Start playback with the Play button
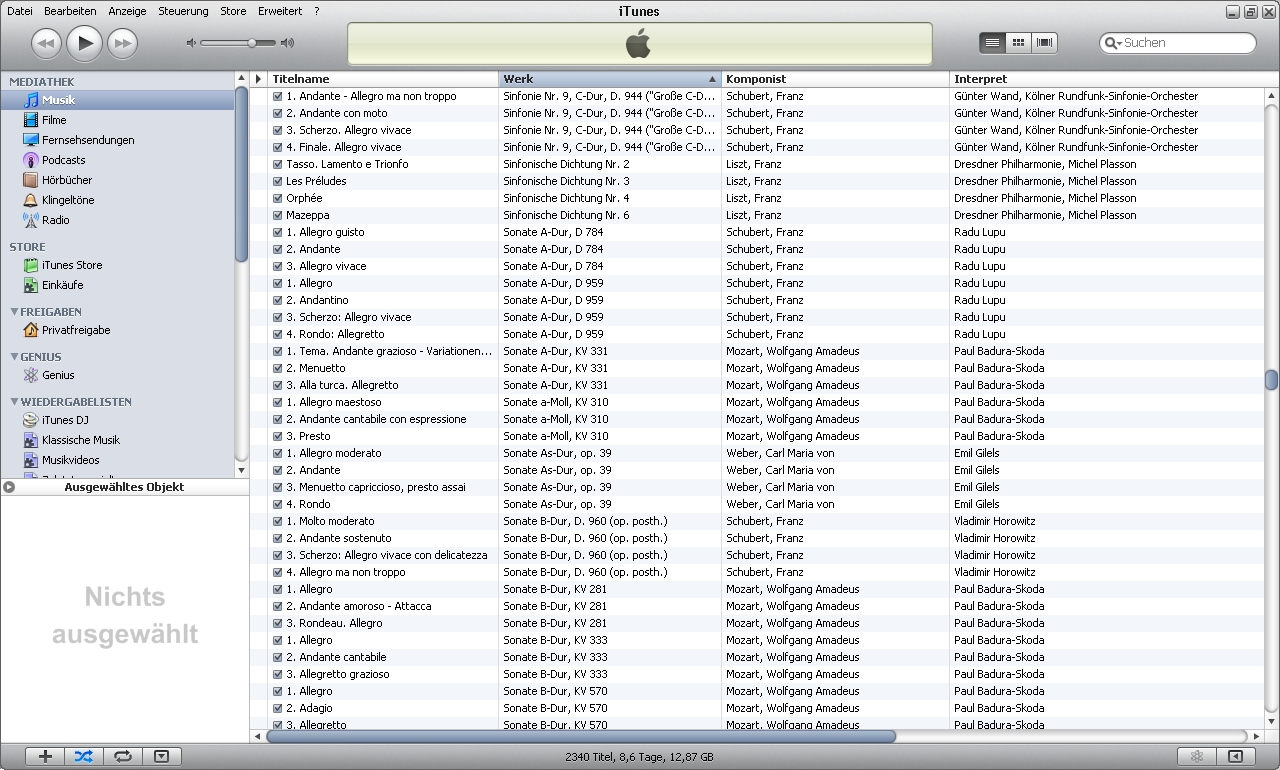1280x770 pixels. [85, 43]
